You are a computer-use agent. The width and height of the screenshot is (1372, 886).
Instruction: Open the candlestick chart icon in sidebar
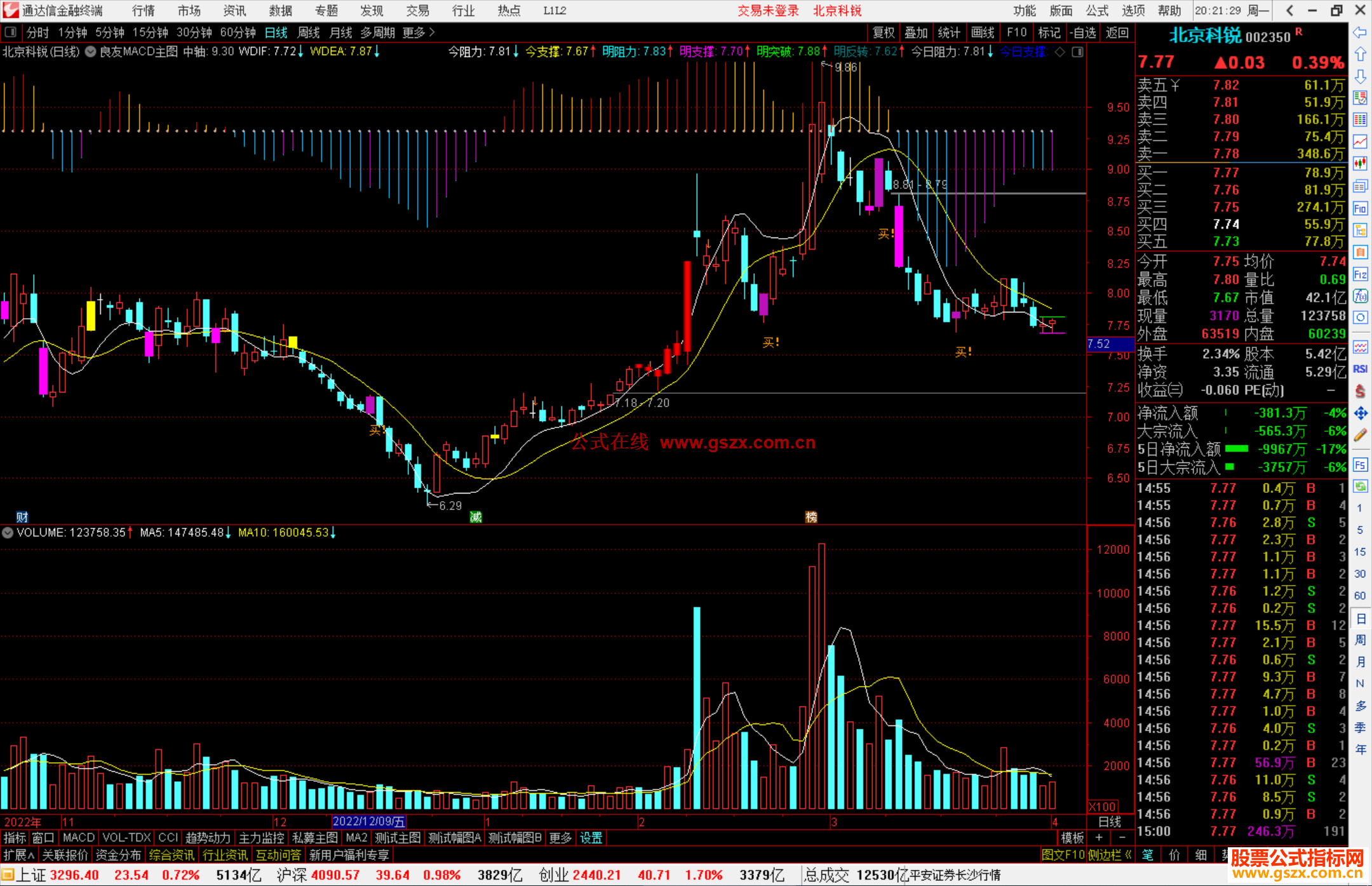tap(1360, 164)
